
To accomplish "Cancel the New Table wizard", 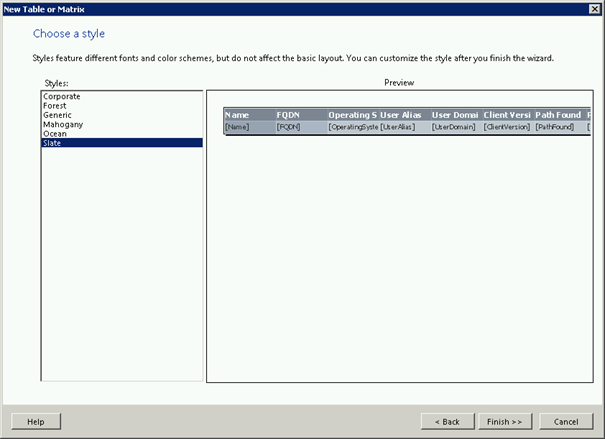I will 566,421.
